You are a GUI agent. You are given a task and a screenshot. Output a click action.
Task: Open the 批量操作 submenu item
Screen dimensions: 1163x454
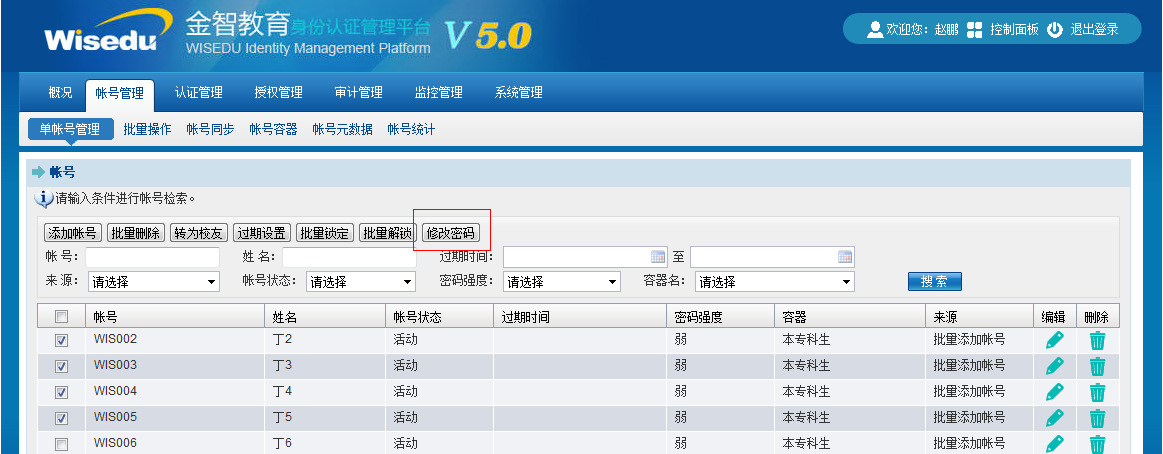coord(147,129)
